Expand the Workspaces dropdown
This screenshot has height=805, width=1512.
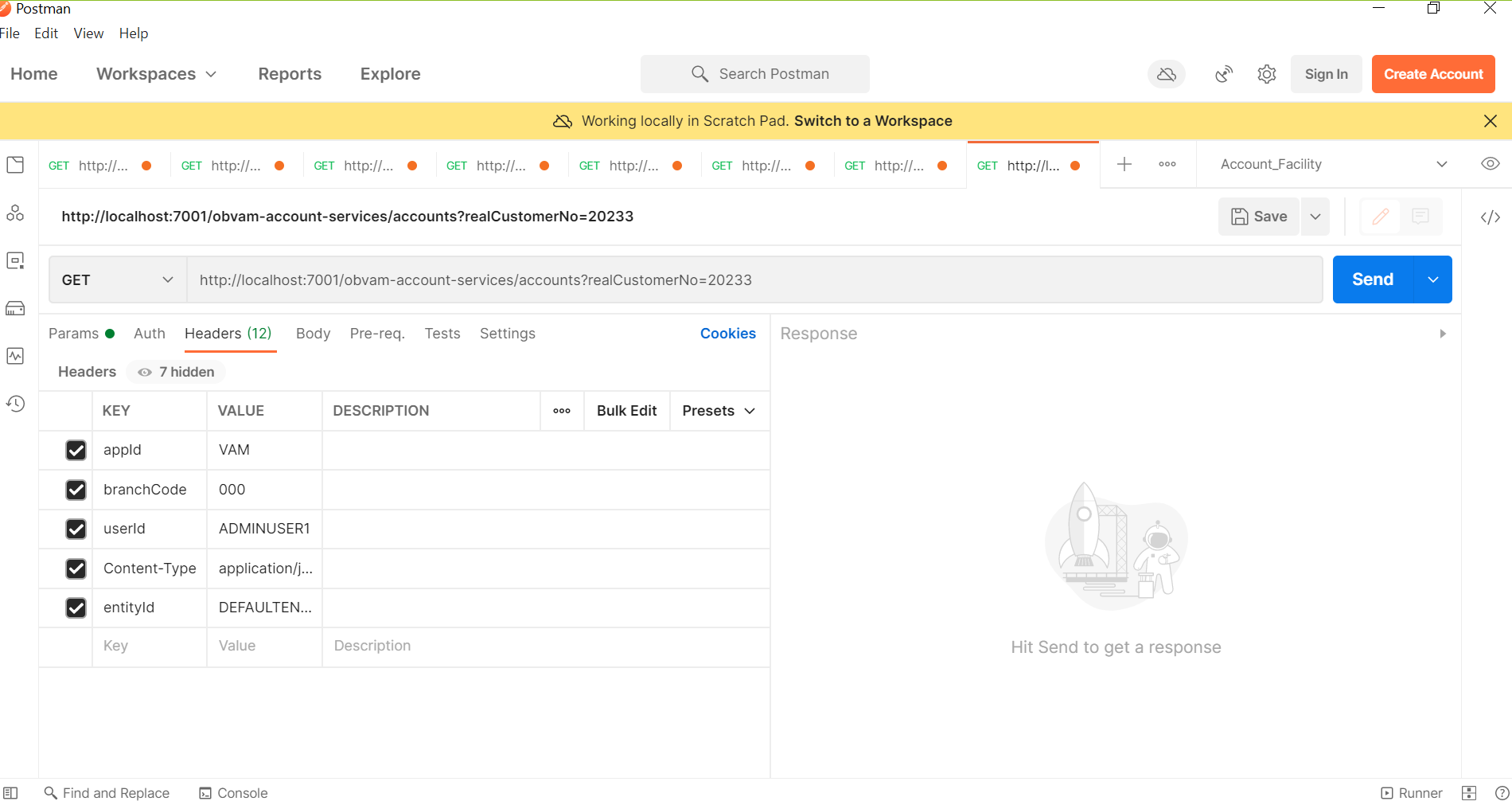point(156,74)
